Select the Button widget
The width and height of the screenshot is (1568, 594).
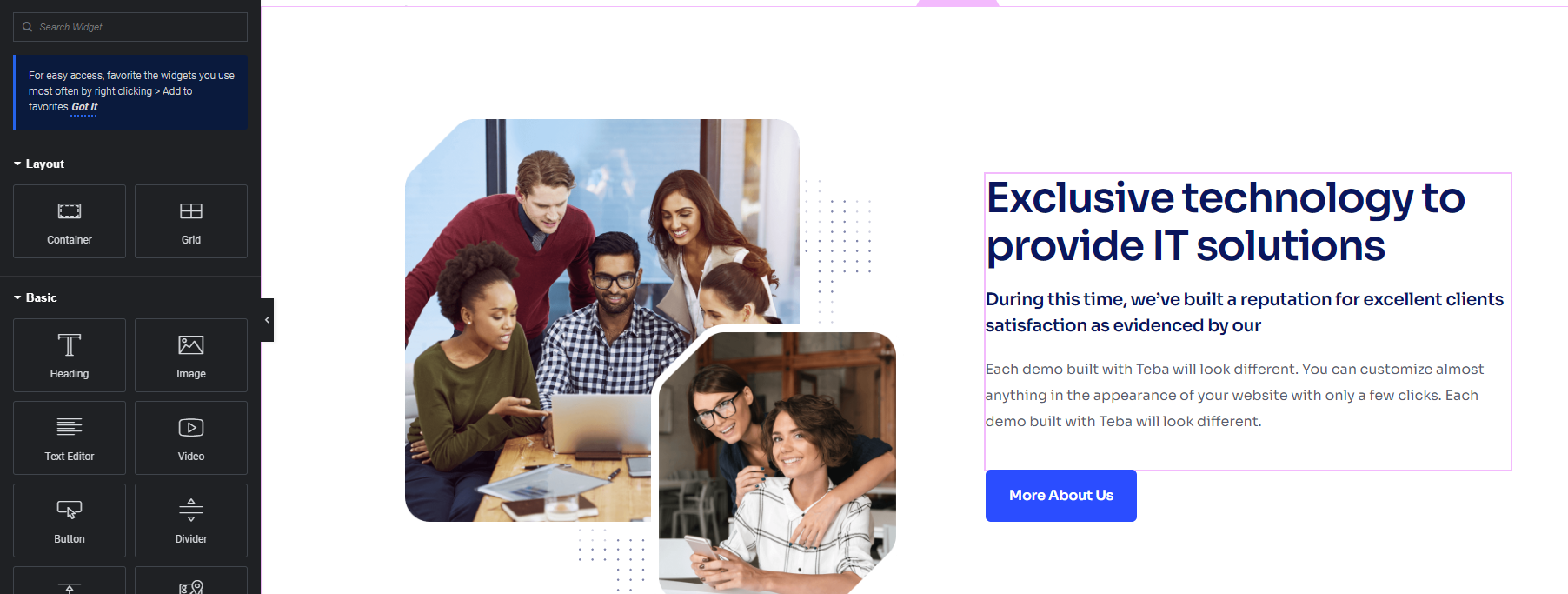pos(70,520)
